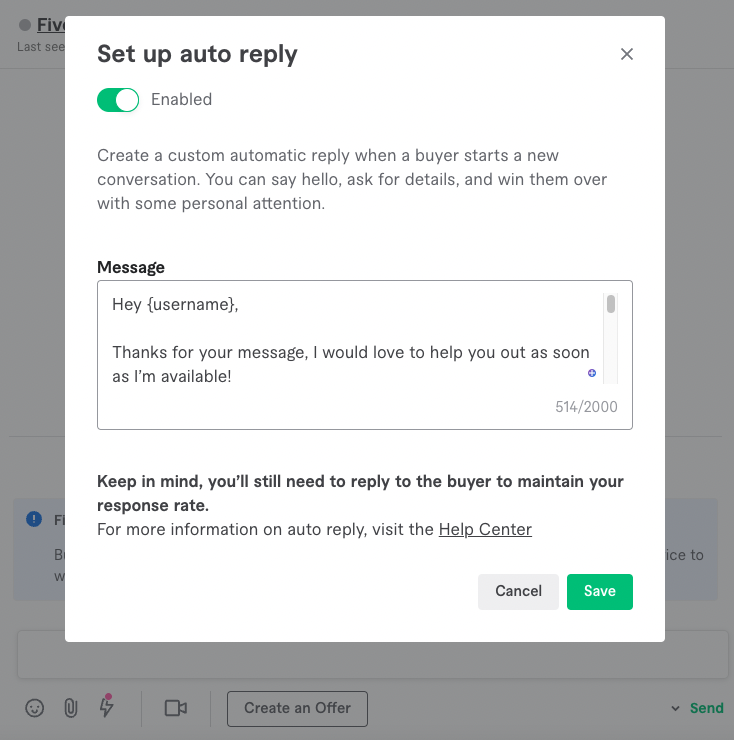734x740 pixels.
Task: Click the small blue plus icon in message box
Action: pos(591,373)
